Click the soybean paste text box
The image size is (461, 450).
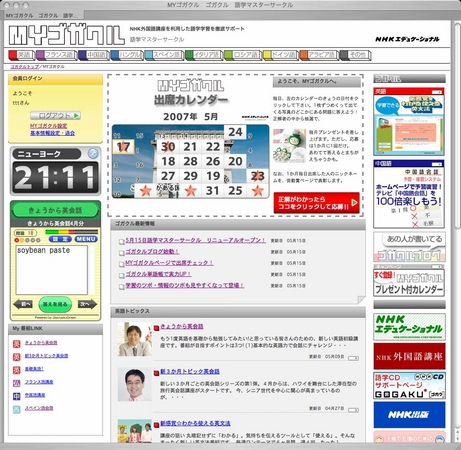click(52, 270)
